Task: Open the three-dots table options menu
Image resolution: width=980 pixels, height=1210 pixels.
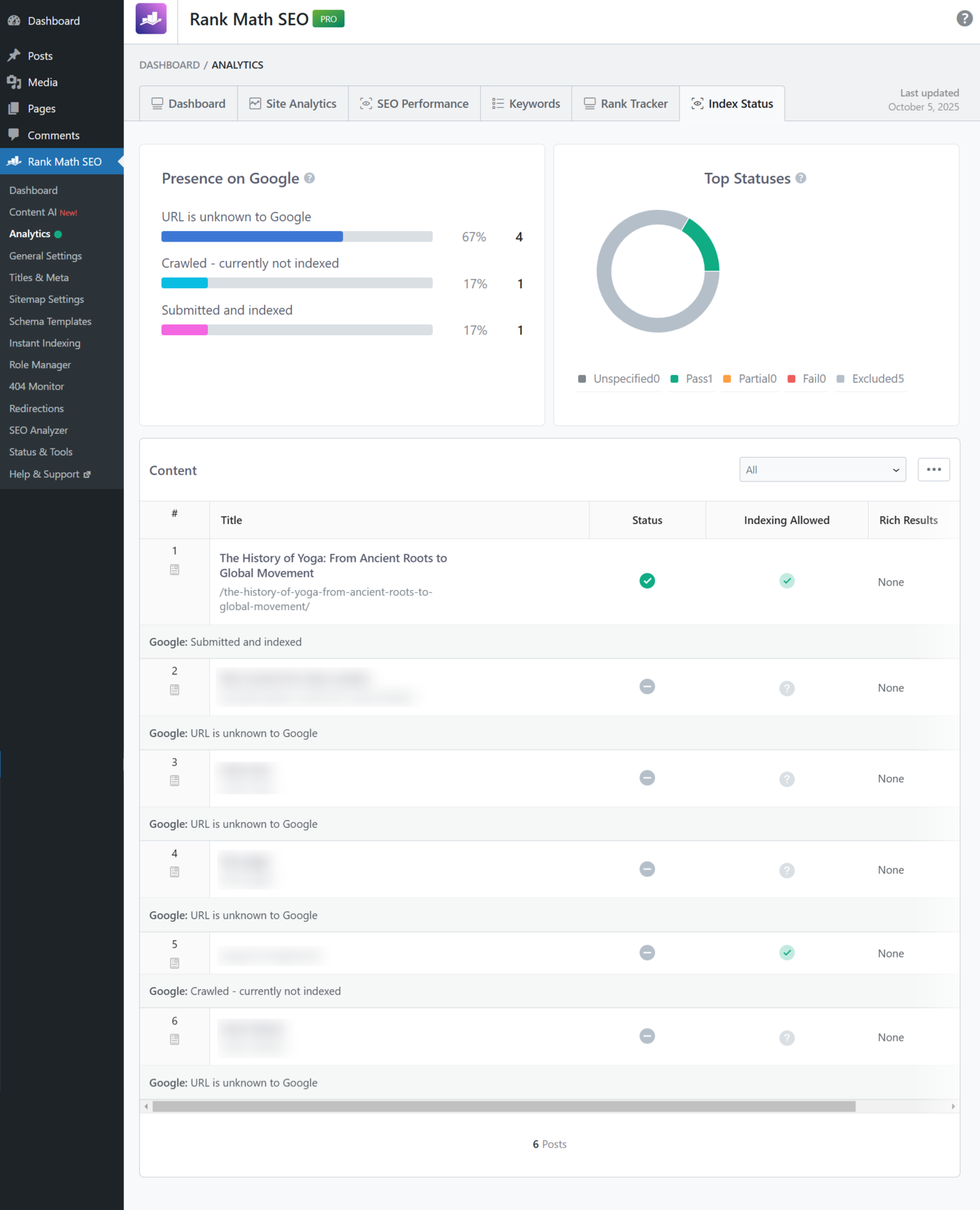Action: 933,470
